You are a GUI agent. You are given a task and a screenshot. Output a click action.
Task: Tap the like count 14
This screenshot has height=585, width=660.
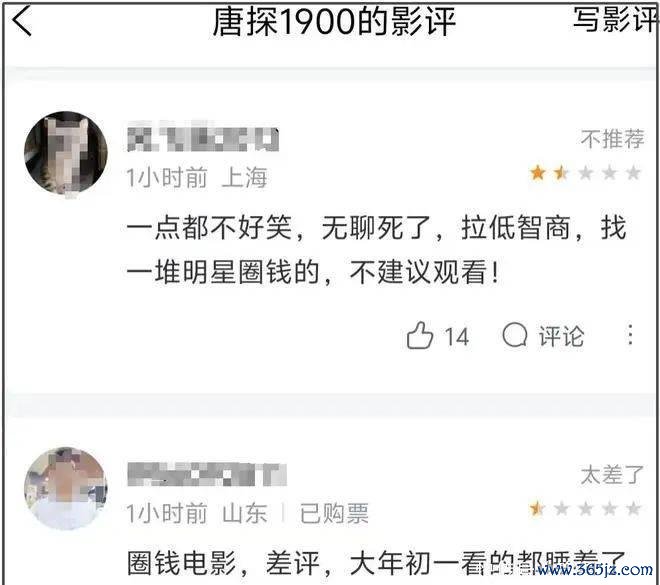[x=457, y=337]
